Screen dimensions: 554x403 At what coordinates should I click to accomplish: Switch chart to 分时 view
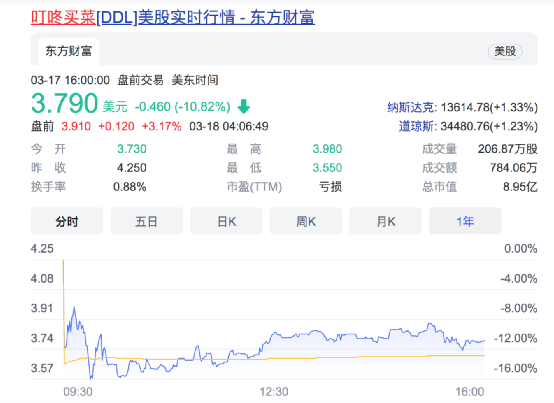point(67,221)
